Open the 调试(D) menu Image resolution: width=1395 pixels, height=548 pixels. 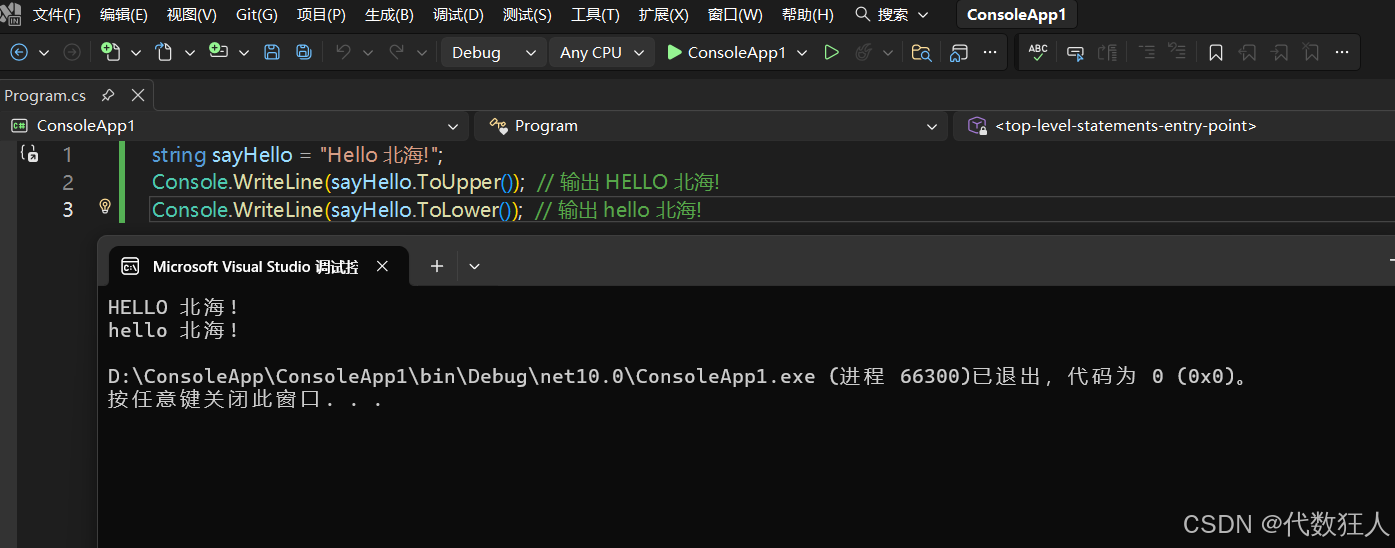(458, 15)
